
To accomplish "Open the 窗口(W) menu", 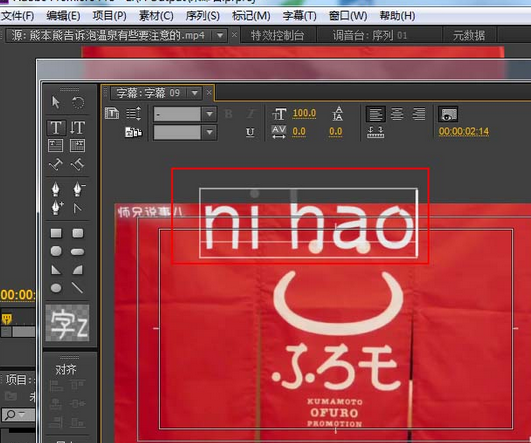I will [348, 16].
